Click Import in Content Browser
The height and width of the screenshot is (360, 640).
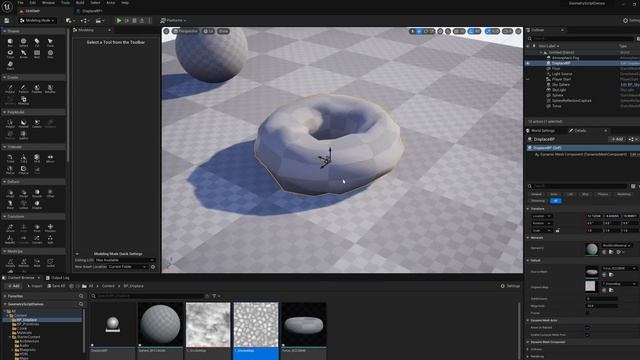point(34,286)
